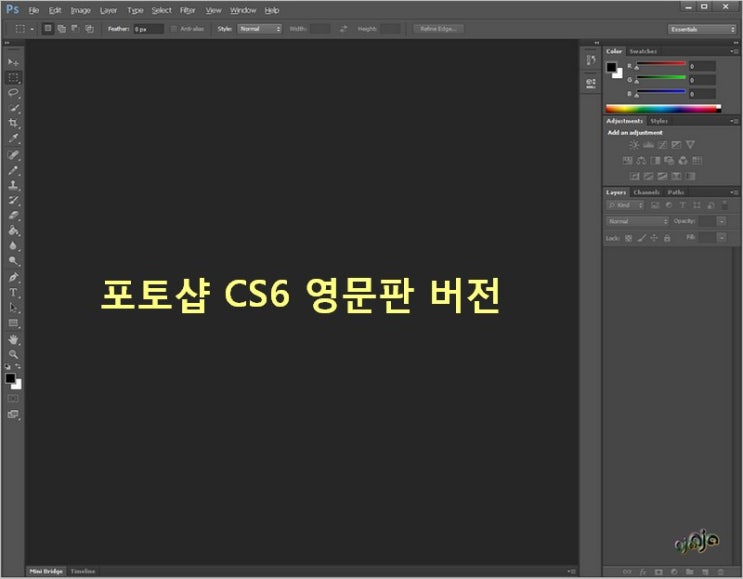Select the Brush tool

coord(13,171)
